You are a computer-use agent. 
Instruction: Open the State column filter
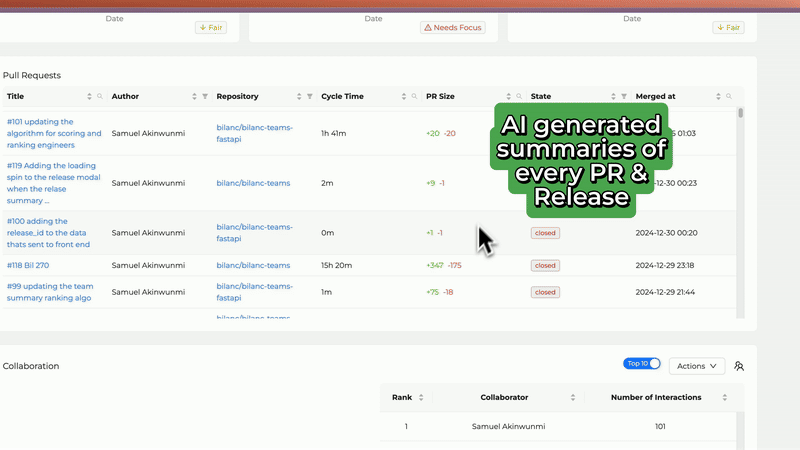[x=624, y=96]
